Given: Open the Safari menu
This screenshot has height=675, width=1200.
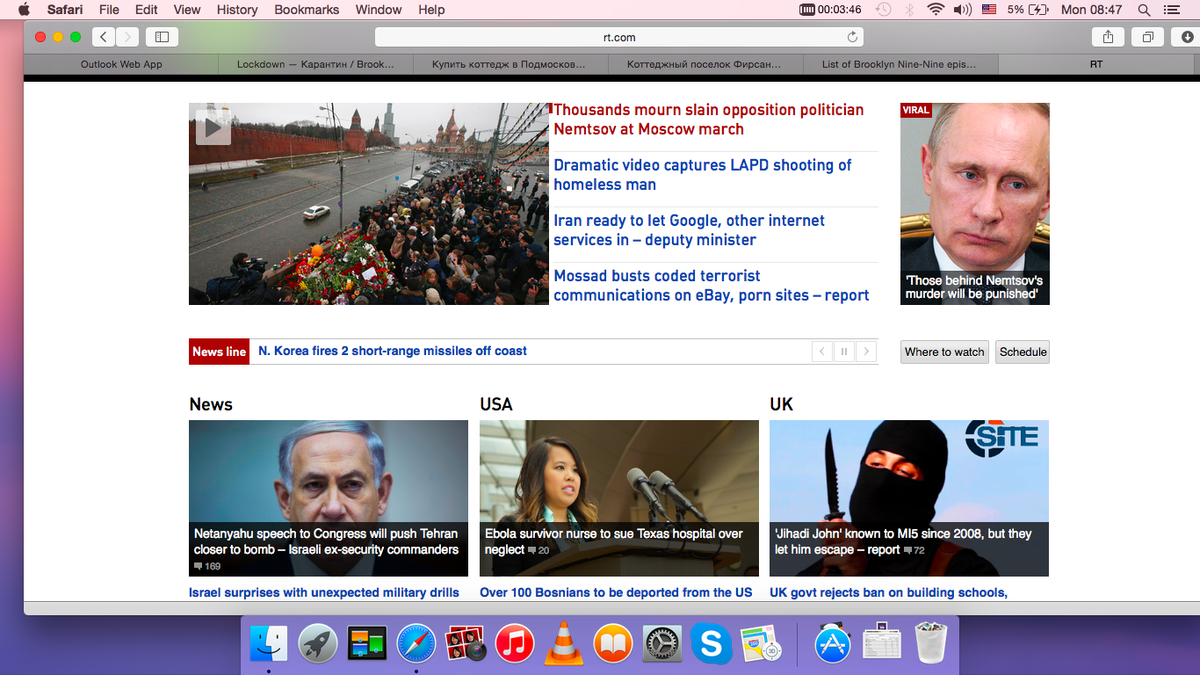Looking at the screenshot, I should (x=65, y=10).
